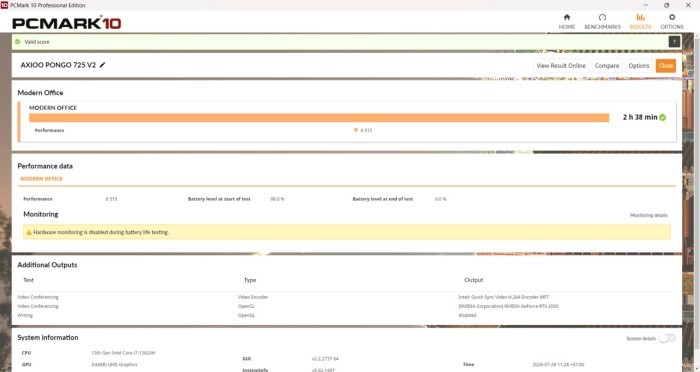Click the 'Battery level at start of test' label

(219, 199)
